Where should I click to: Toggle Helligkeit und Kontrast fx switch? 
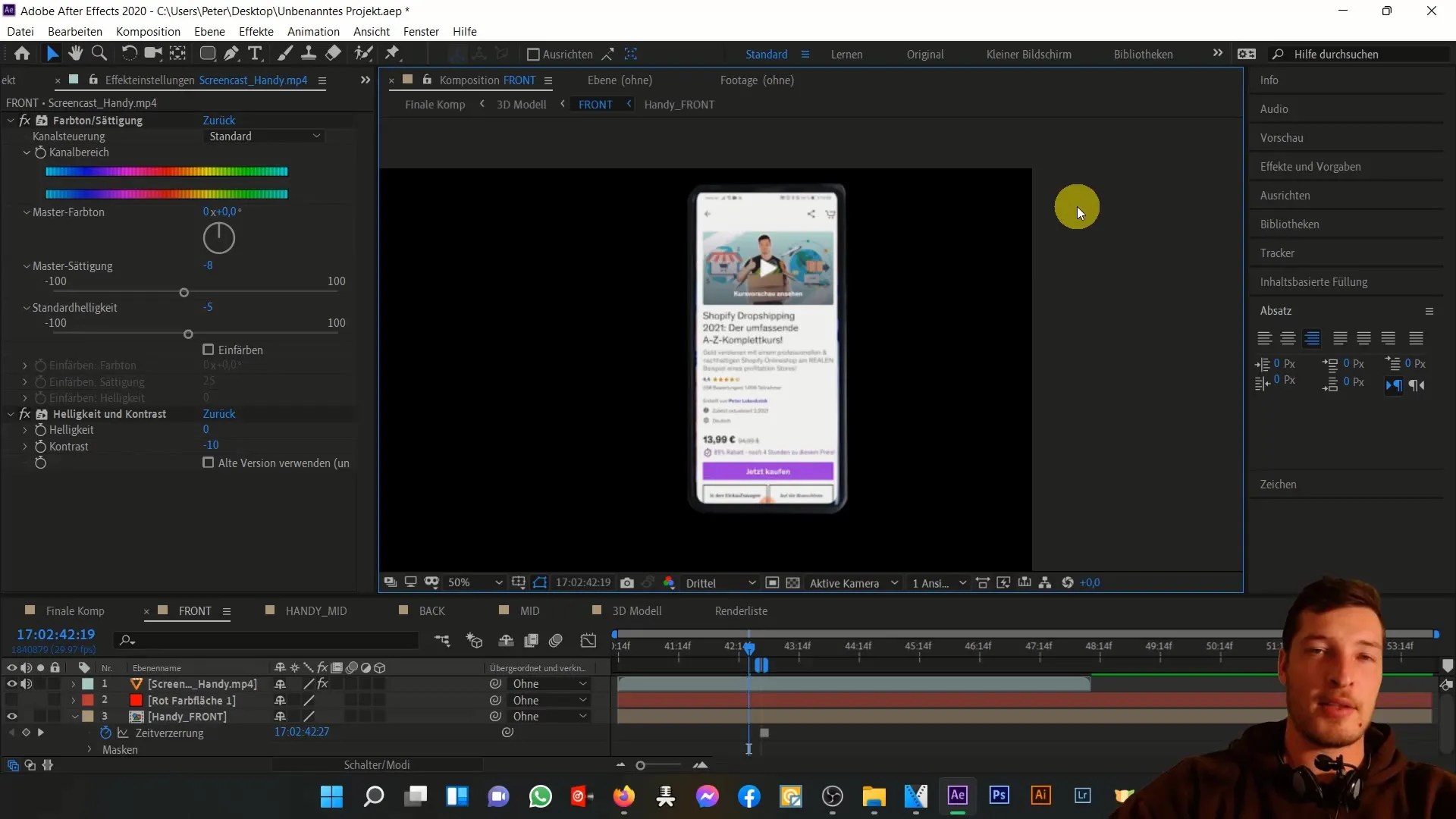(x=25, y=414)
